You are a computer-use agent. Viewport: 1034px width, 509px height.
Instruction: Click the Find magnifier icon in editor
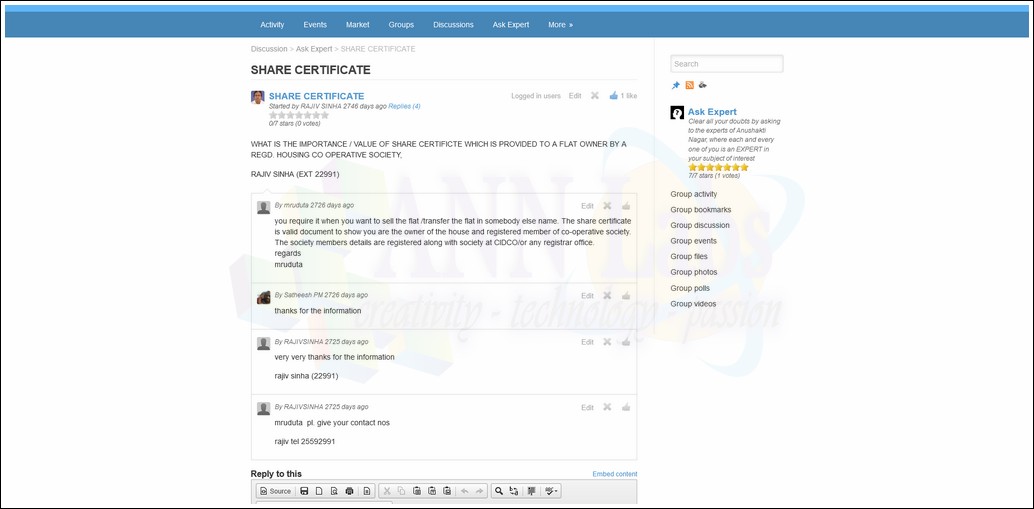click(499, 491)
